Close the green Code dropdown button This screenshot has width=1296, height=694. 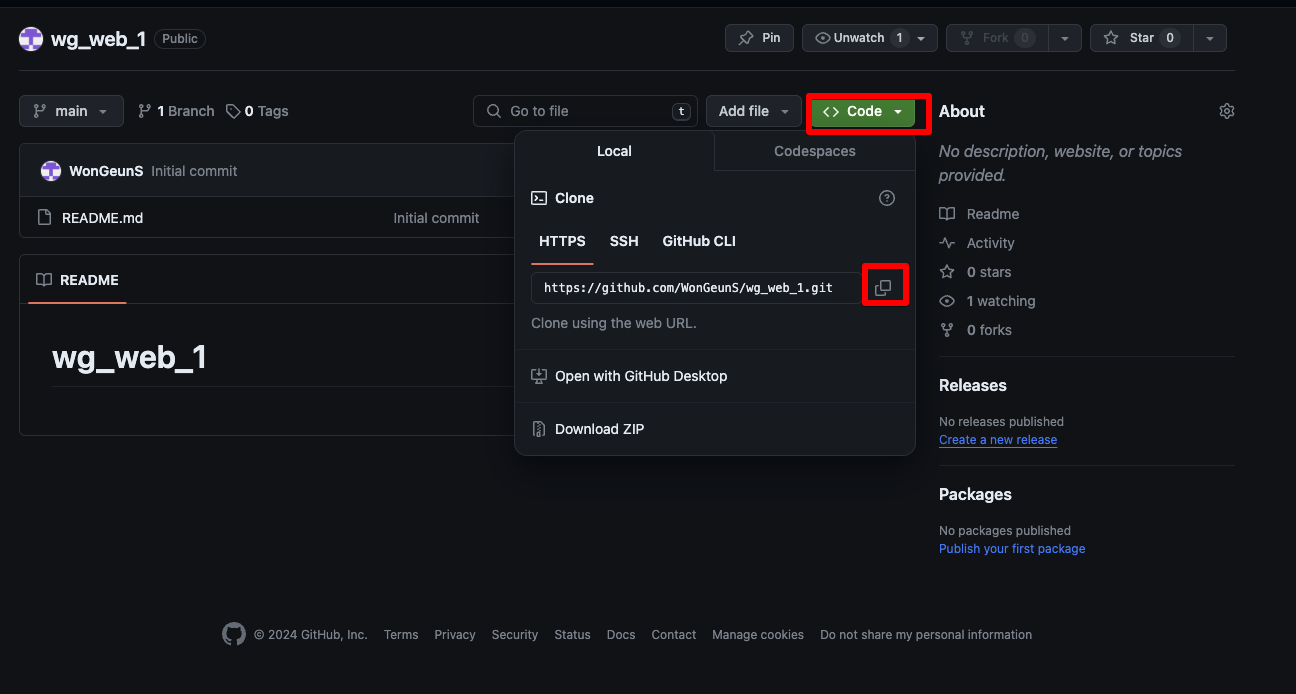(x=863, y=111)
